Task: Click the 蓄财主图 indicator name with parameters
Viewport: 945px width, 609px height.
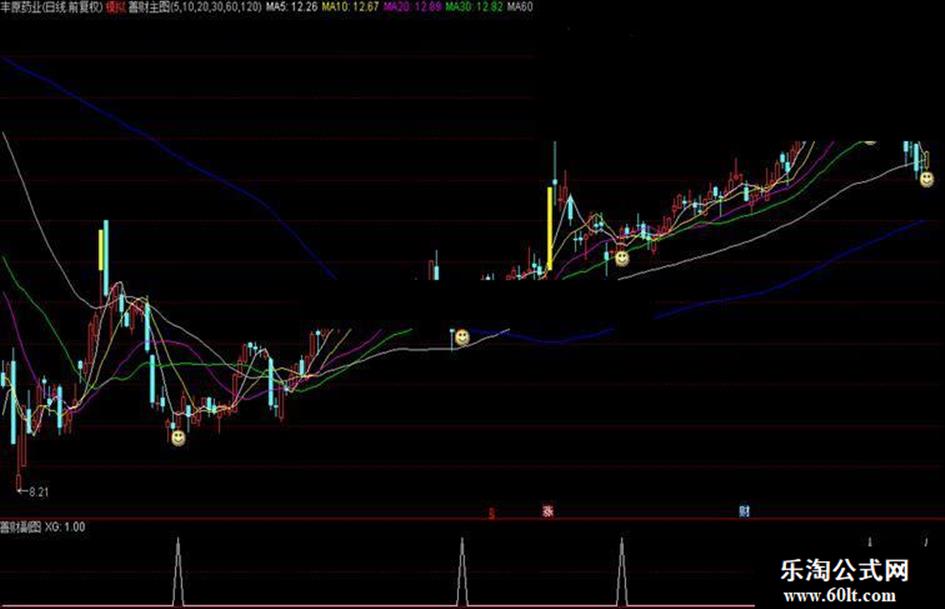Action: pos(195,7)
